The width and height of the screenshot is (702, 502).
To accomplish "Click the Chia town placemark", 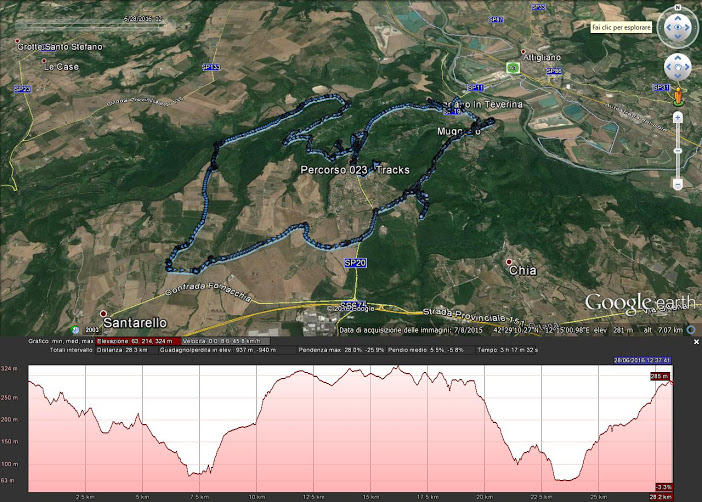I will (508, 262).
